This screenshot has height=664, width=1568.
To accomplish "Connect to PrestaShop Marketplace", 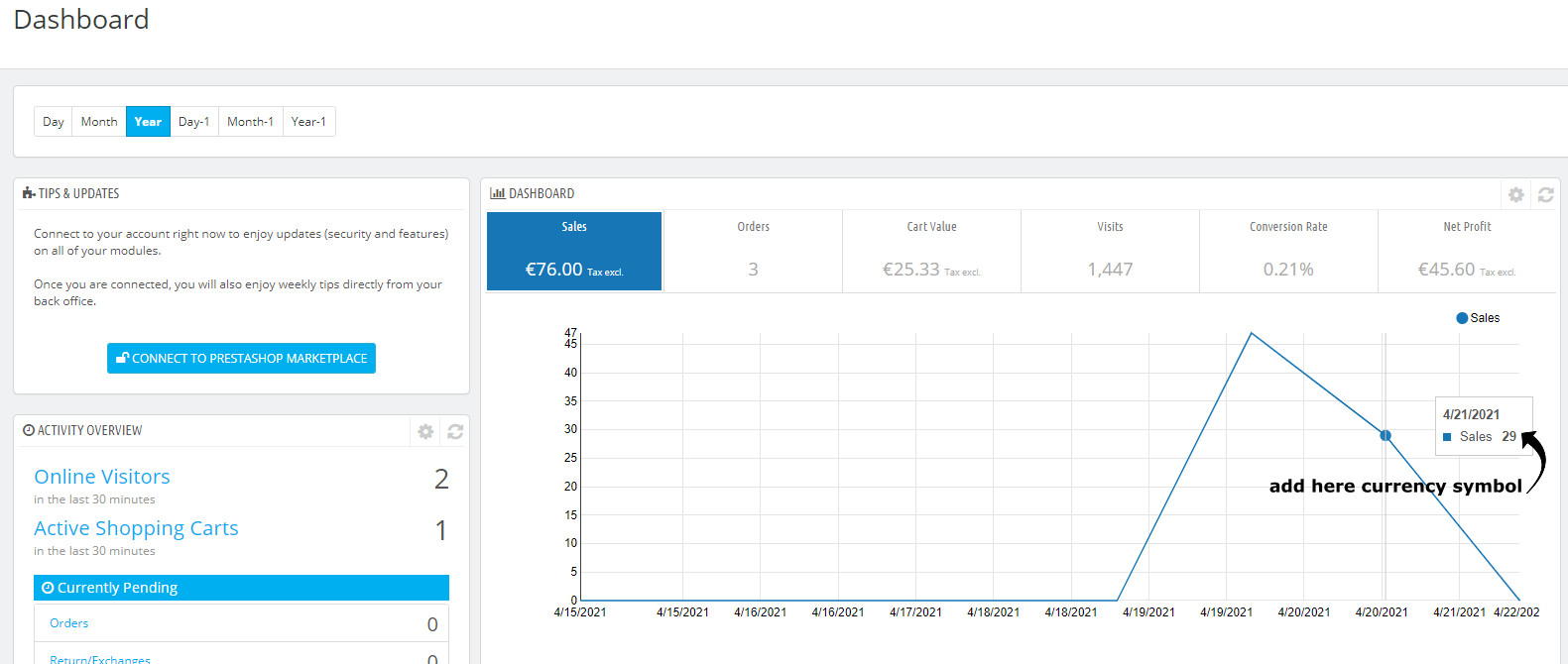I will click(241, 358).
